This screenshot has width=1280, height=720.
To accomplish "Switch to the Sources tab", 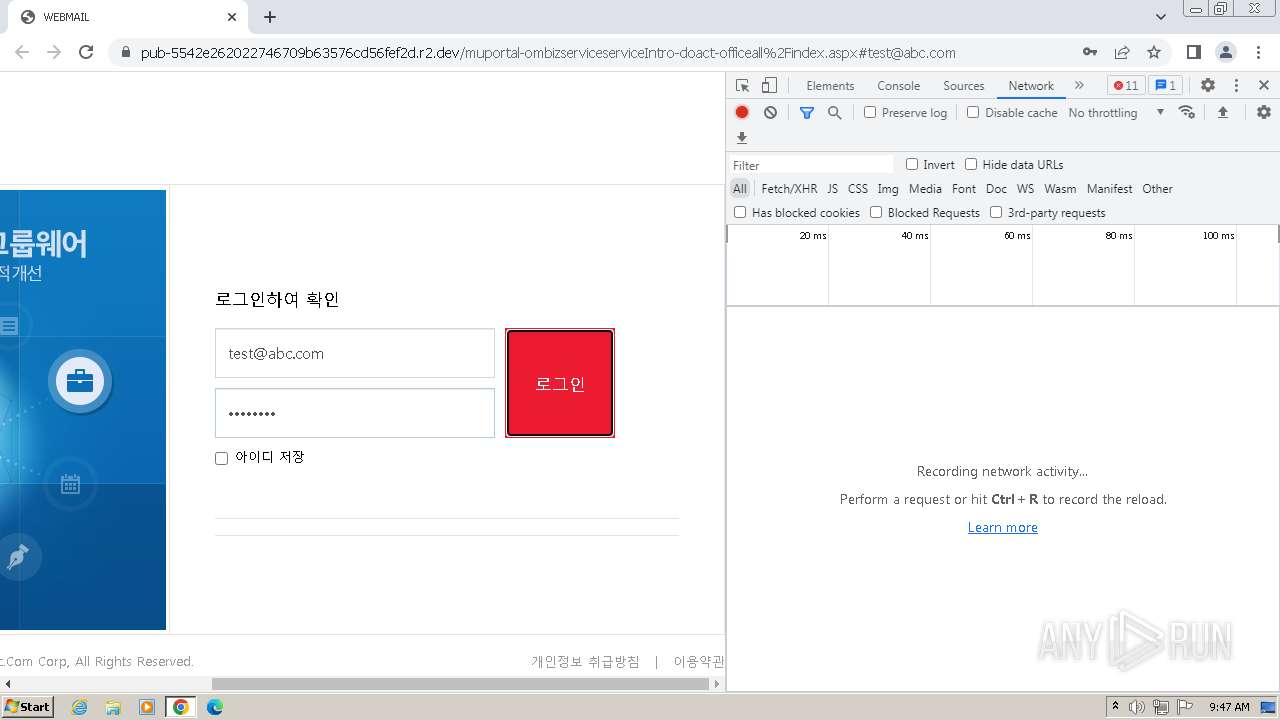I will (x=963, y=86).
